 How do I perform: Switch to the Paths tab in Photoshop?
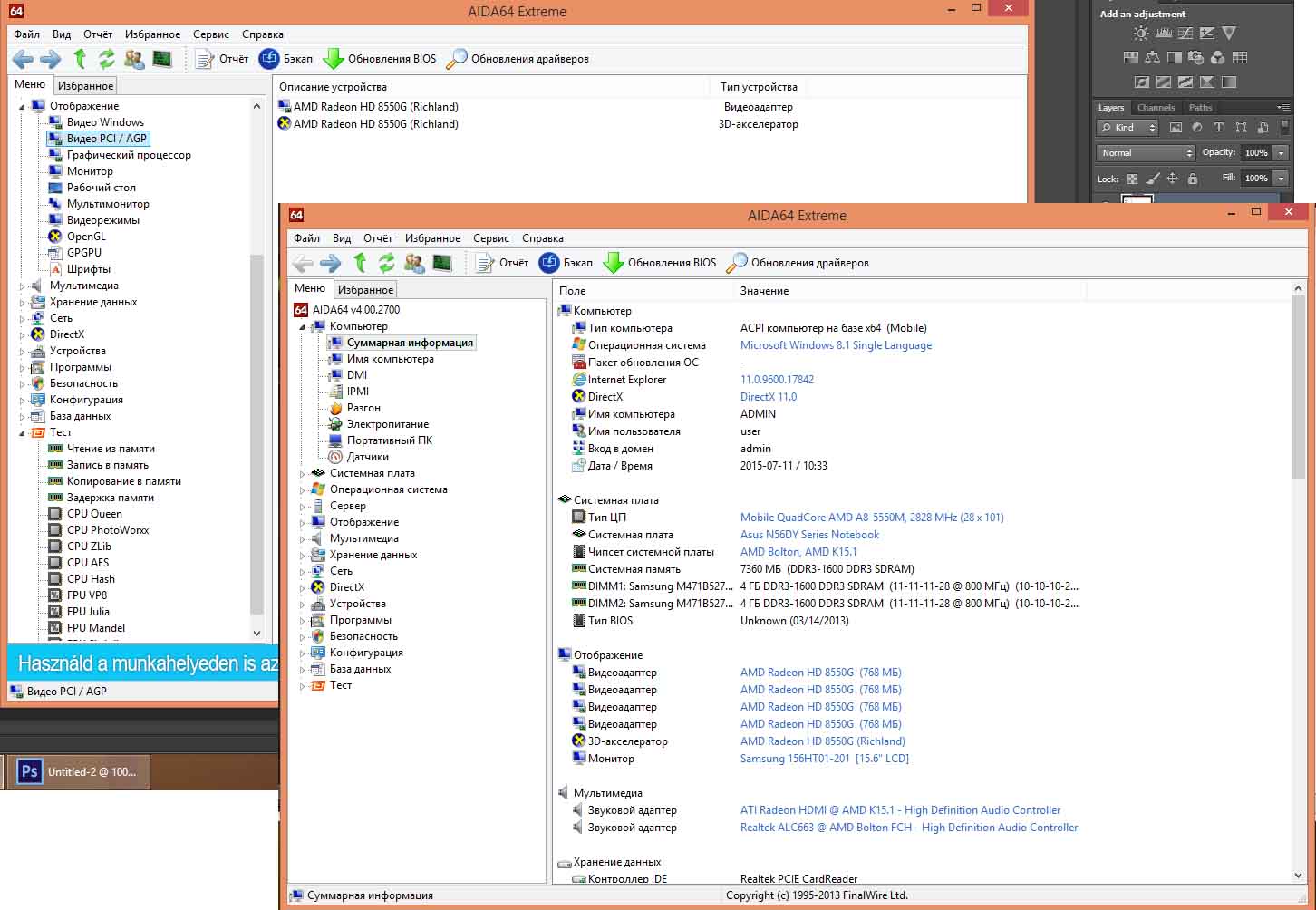point(1201,108)
